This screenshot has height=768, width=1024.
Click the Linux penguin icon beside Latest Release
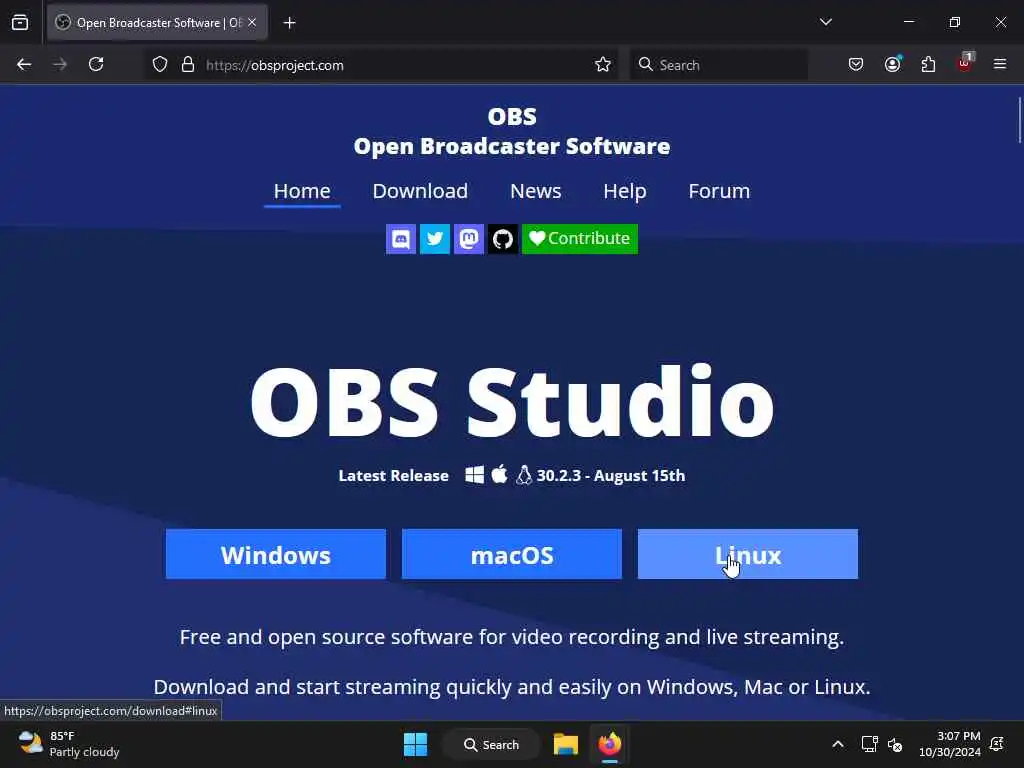point(524,475)
